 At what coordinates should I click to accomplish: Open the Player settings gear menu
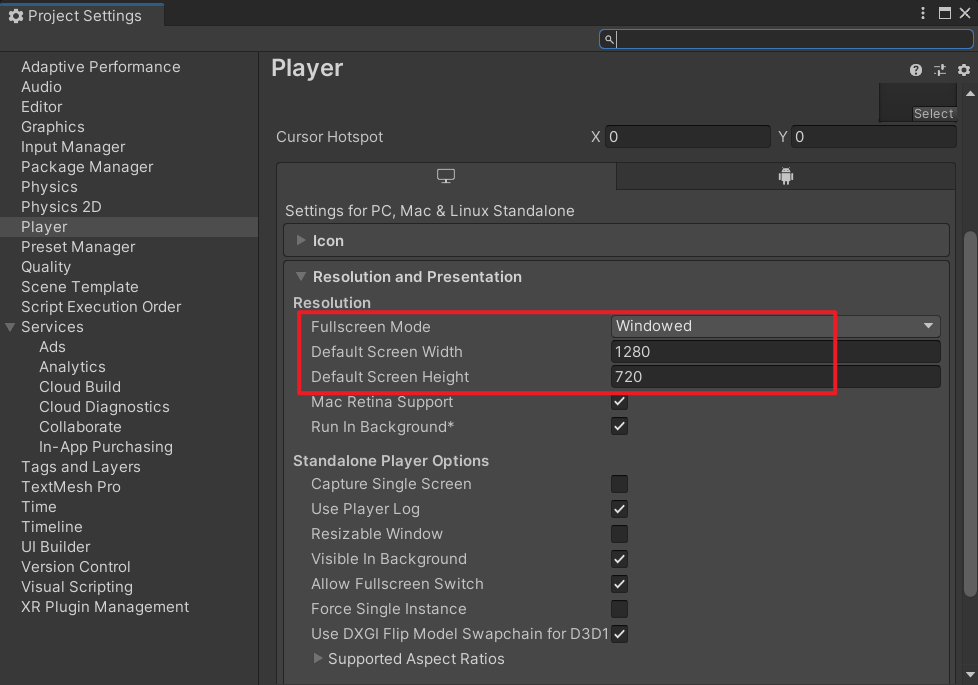(x=964, y=70)
